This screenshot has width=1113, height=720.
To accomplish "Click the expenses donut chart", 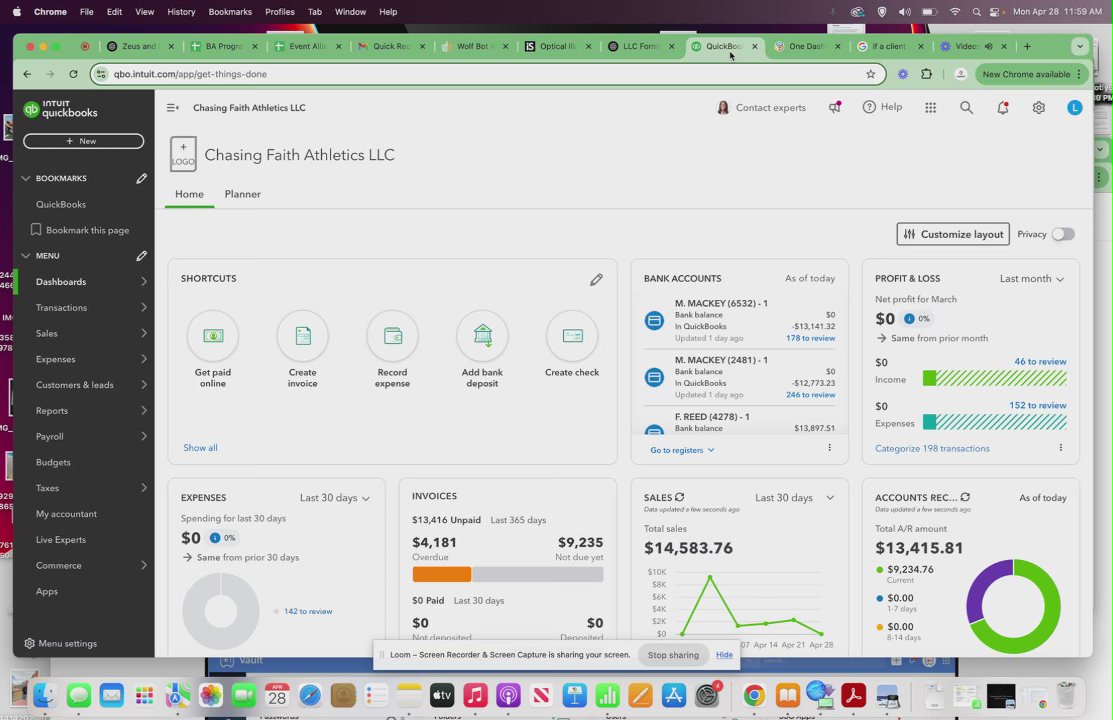I will 221,611.
